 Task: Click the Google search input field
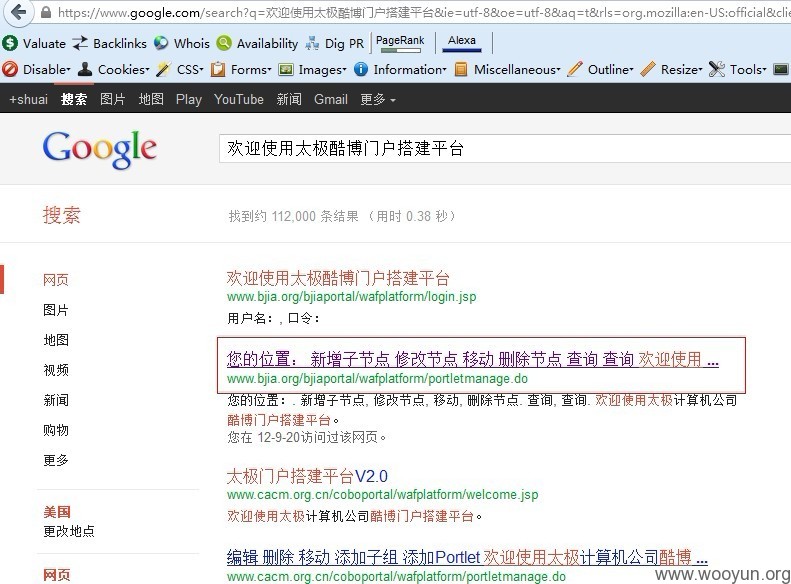[504, 148]
